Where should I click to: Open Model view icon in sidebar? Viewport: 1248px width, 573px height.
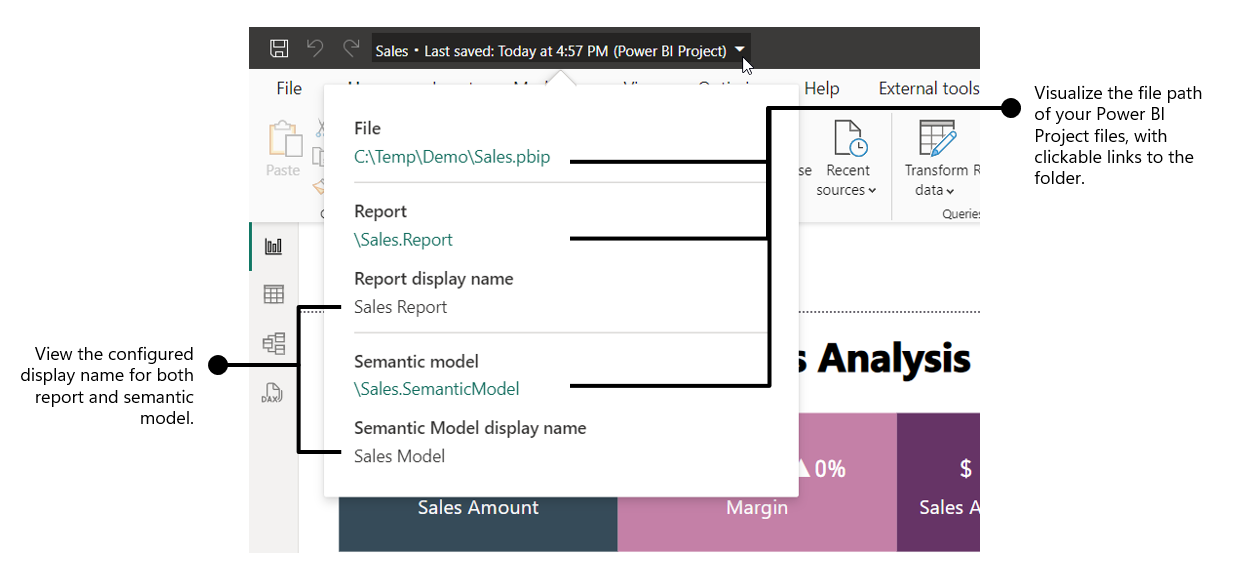click(273, 344)
